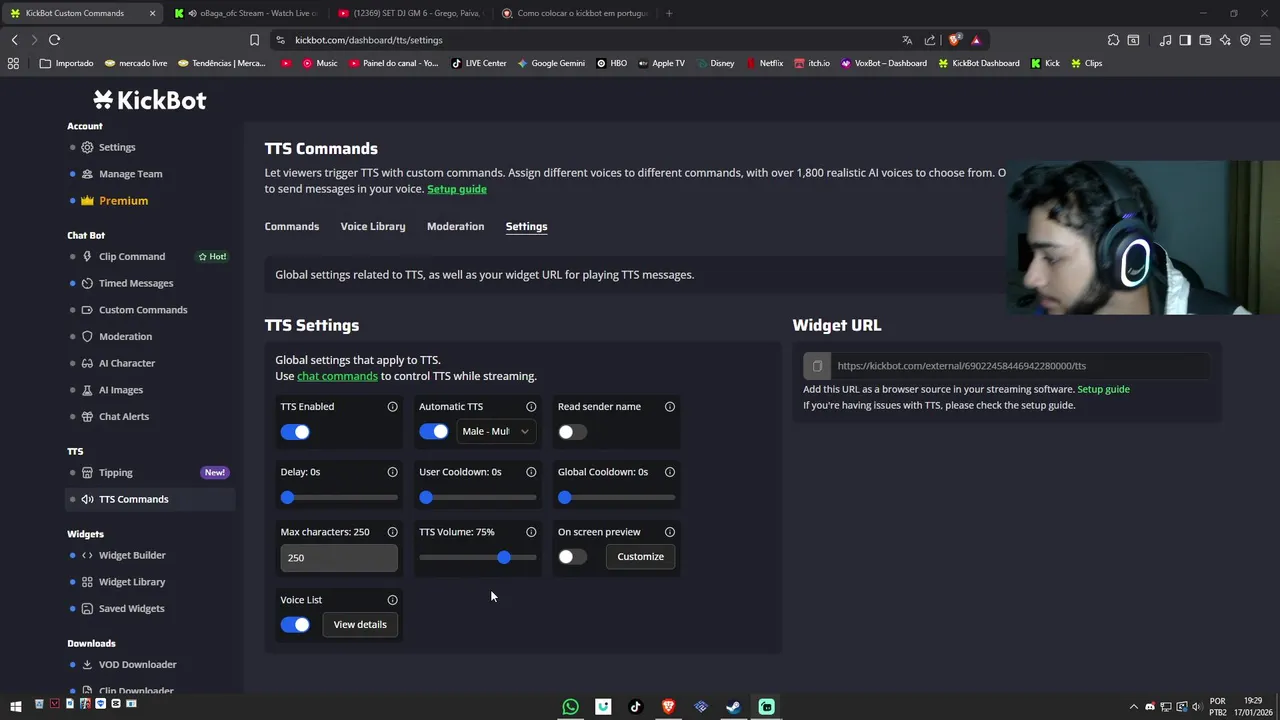Show info for TTS Volume
Screen dimensions: 1280x720
531,532
